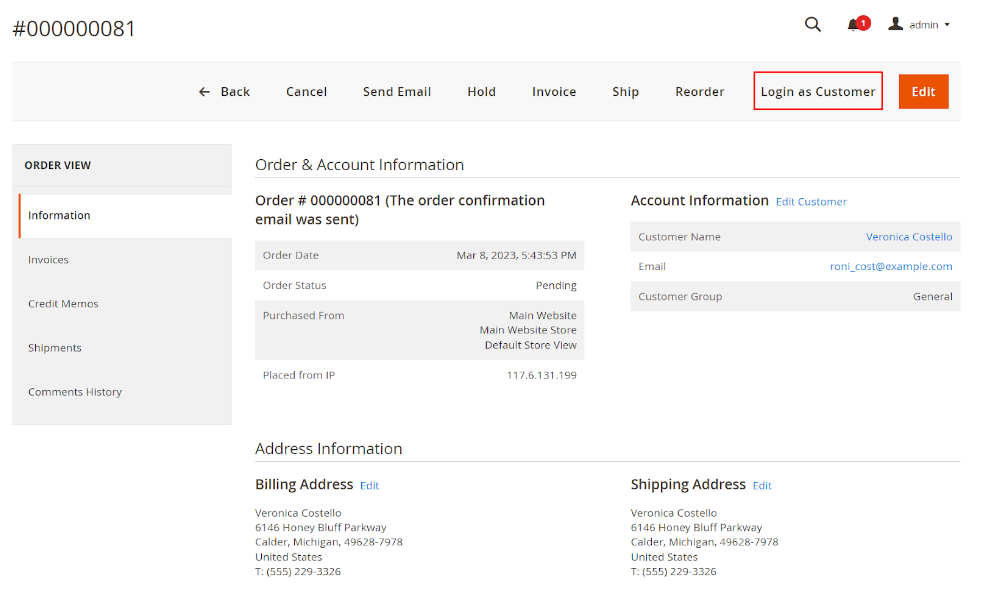The image size is (992, 592).
Task: Click the Ship button
Action: 625,92
